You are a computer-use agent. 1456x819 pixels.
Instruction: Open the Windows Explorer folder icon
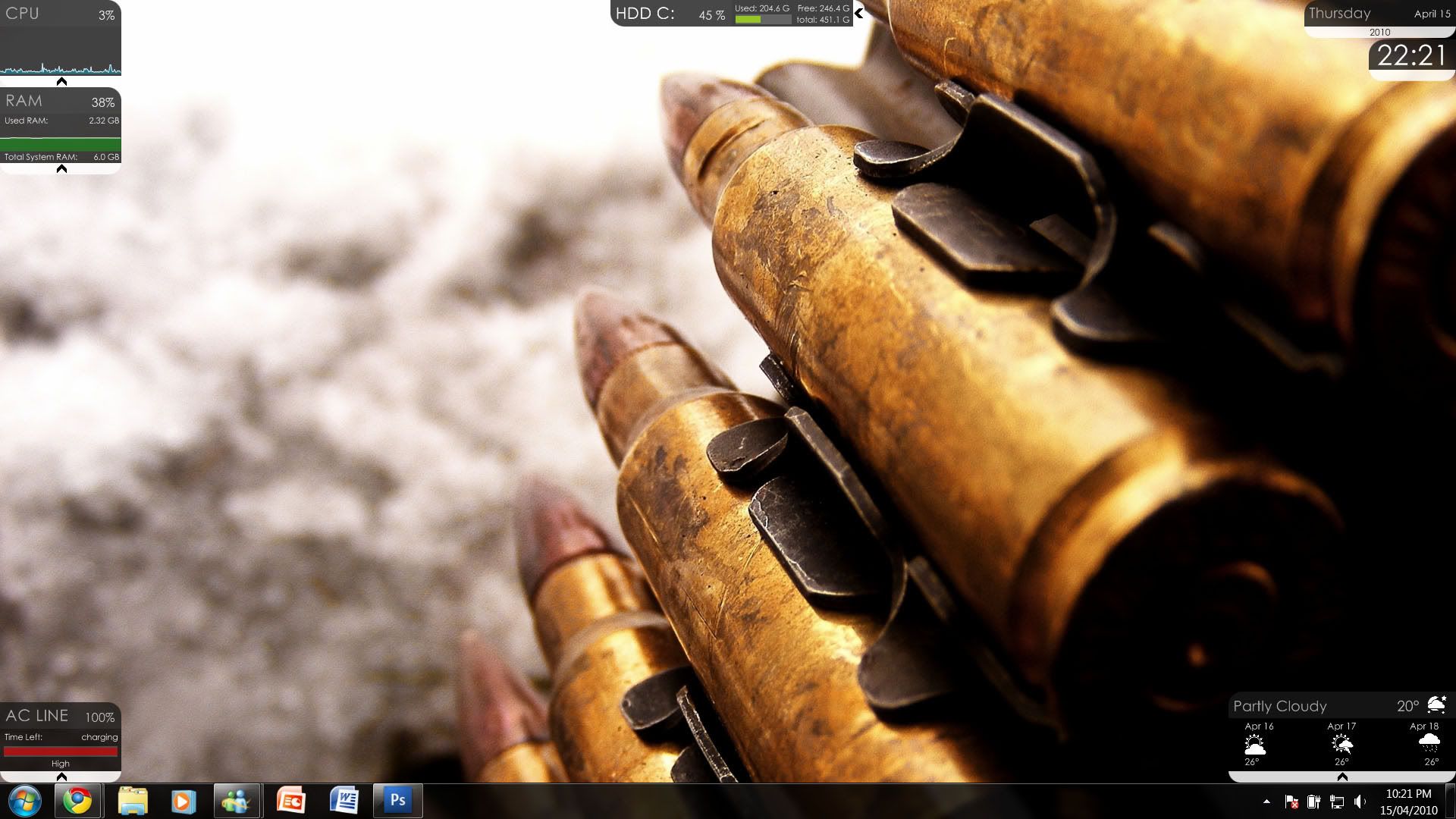click(x=133, y=801)
